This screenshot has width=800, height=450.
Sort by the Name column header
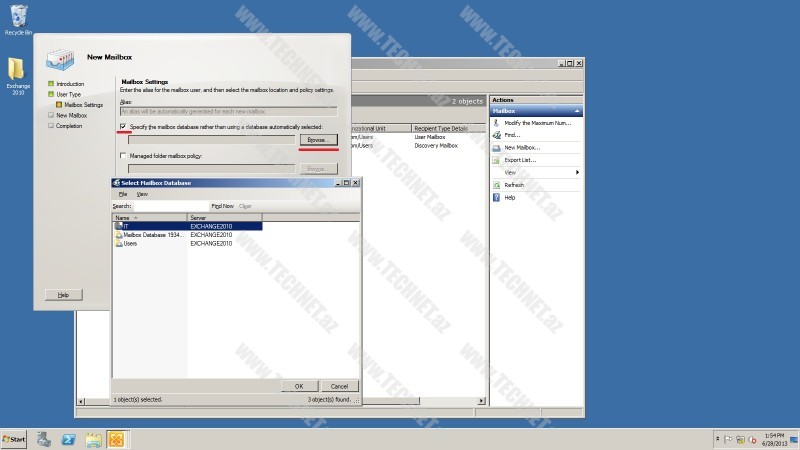tap(149, 217)
